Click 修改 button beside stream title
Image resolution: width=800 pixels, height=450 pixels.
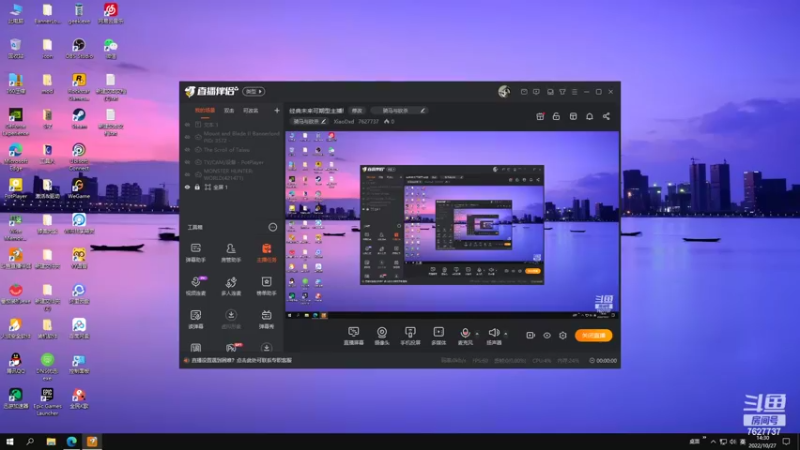[x=357, y=110]
